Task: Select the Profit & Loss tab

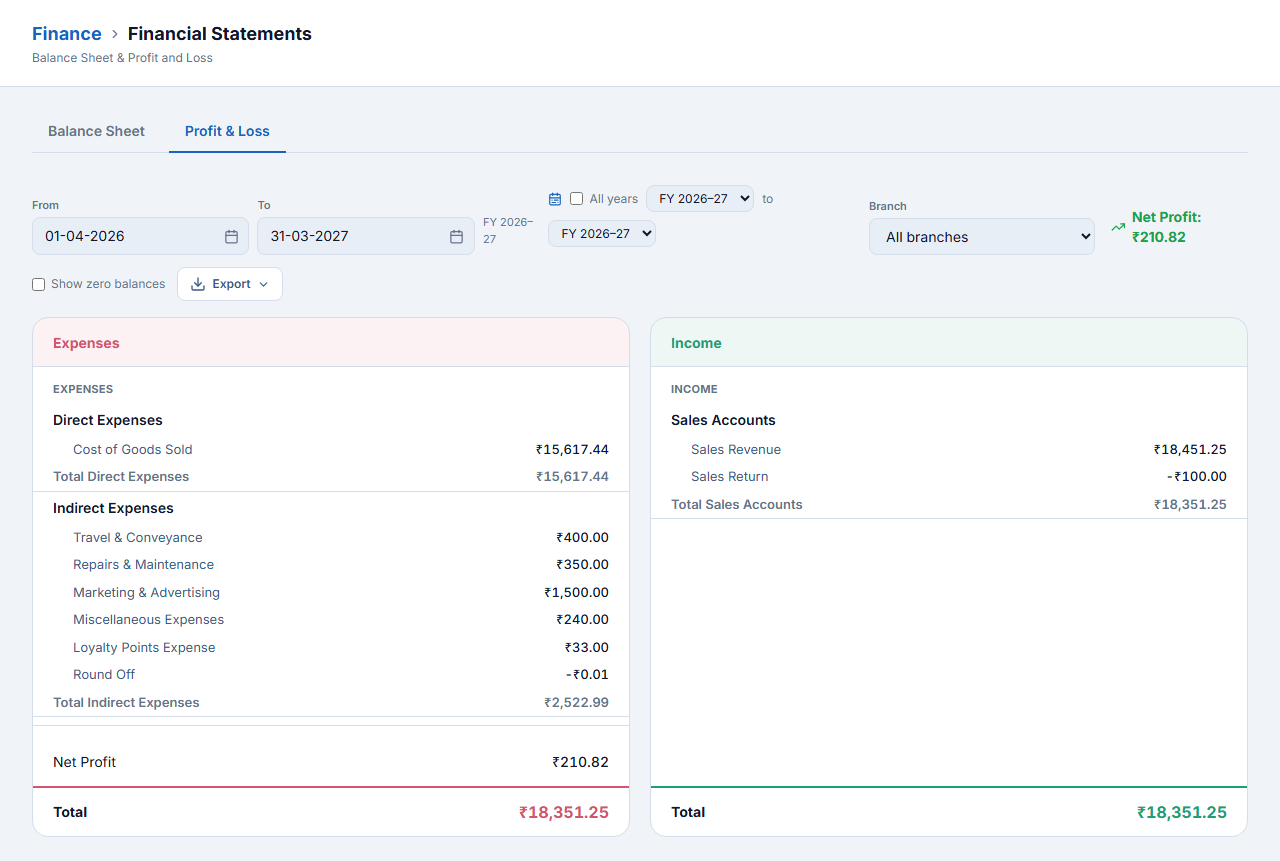Action: coord(227,131)
